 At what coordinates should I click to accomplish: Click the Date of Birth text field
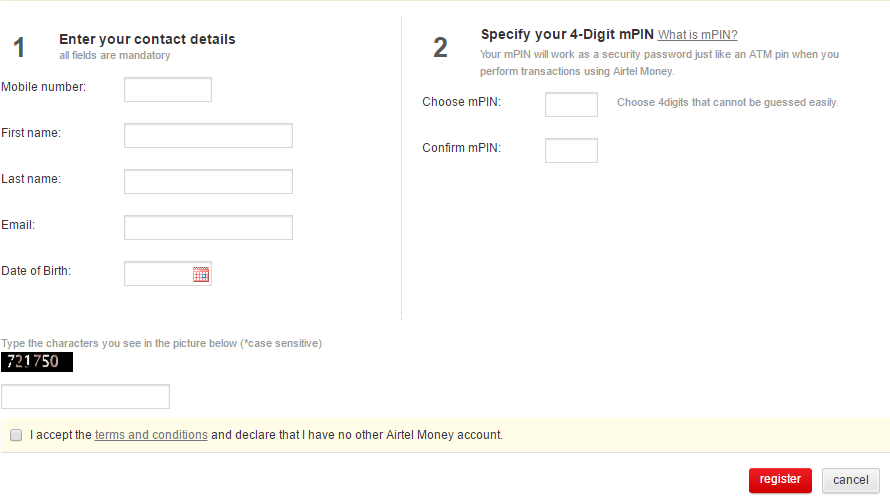click(157, 274)
